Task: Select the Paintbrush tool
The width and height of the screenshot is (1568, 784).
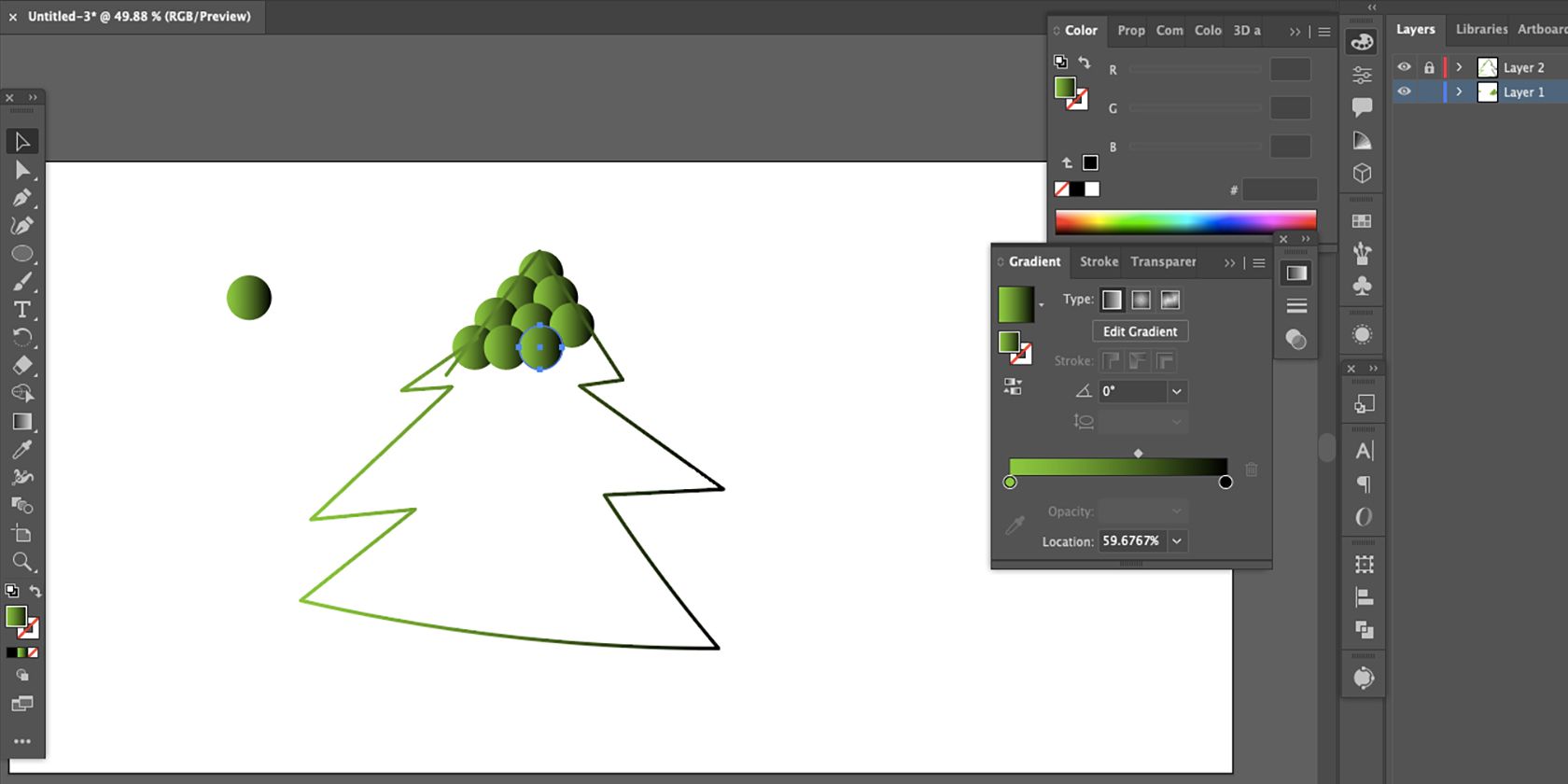Action: coord(22,282)
